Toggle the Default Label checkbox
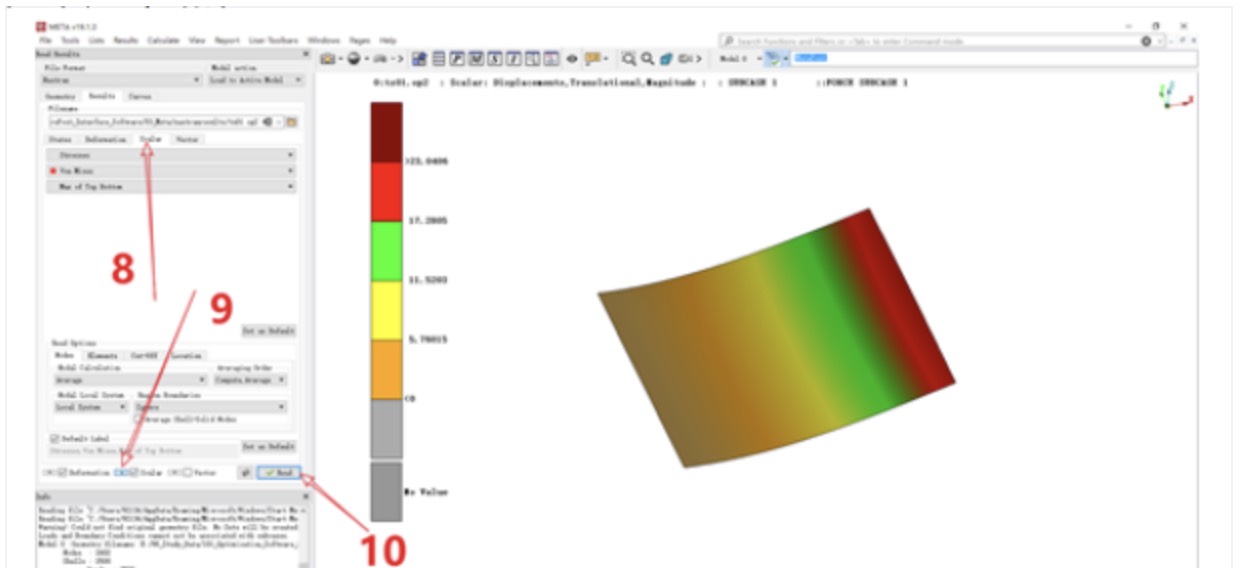Image resolution: width=1246 pixels, height=568 pixels. [x=54, y=438]
